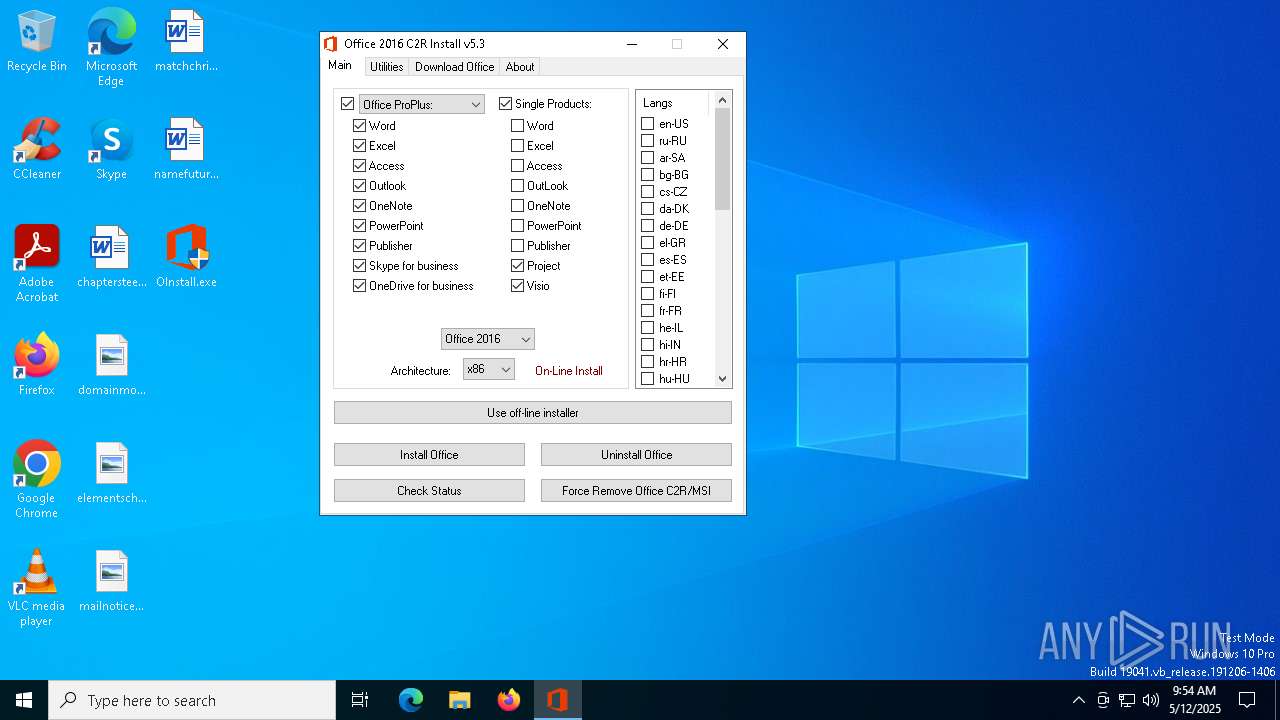Select VLC media player desktop icon
The image size is (1280, 720).
37,588
